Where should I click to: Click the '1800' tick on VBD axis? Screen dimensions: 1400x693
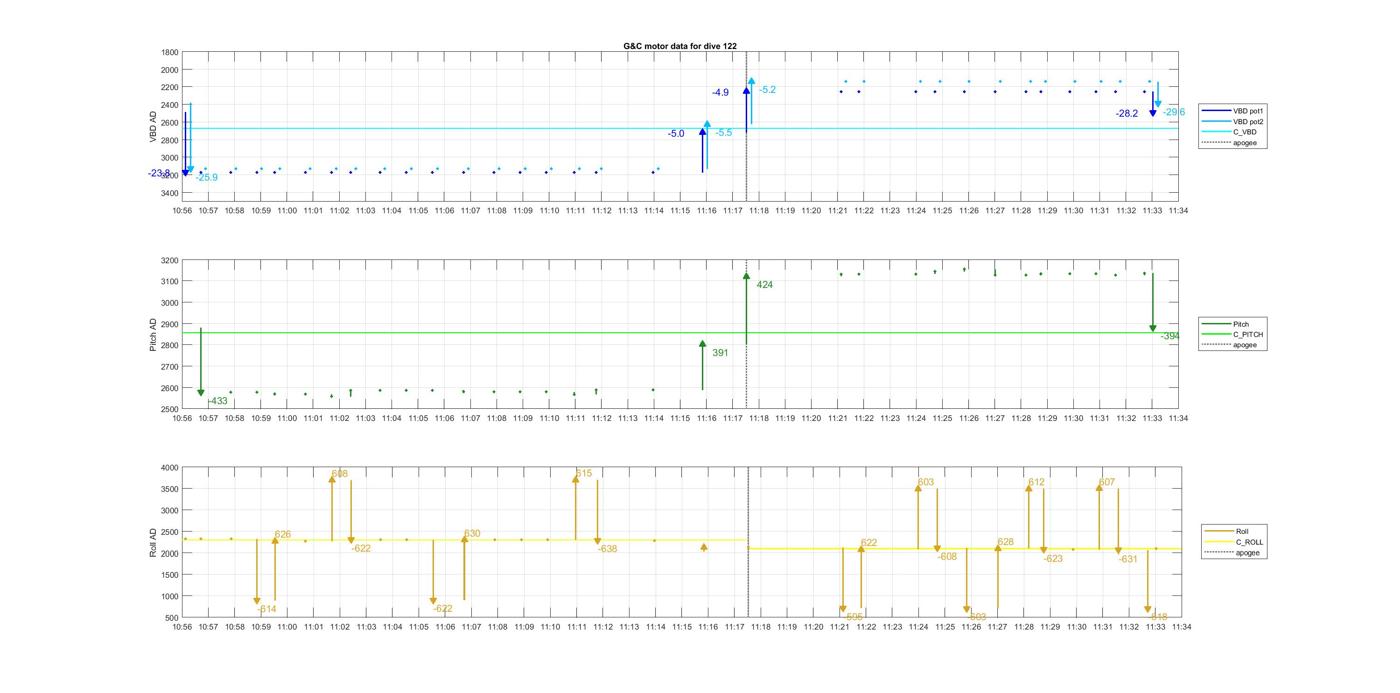click(170, 52)
